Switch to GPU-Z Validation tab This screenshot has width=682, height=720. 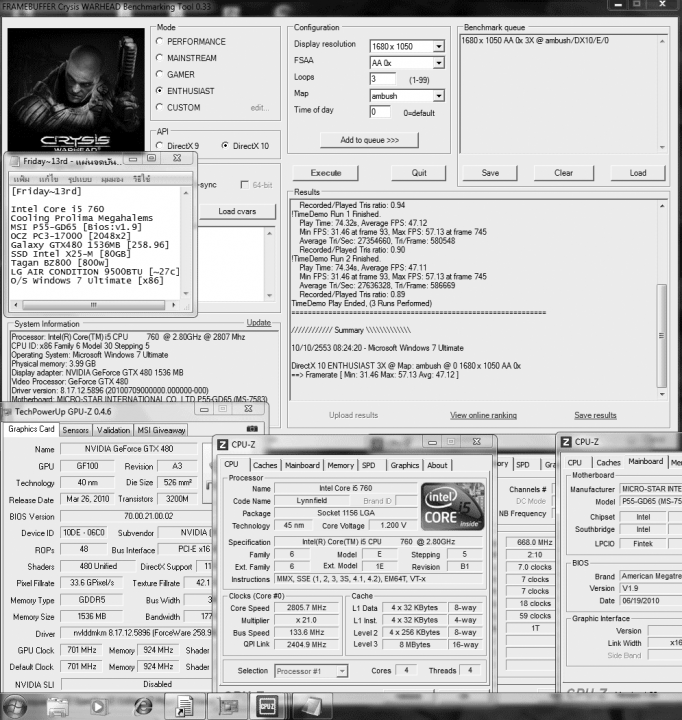tap(113, 430)
